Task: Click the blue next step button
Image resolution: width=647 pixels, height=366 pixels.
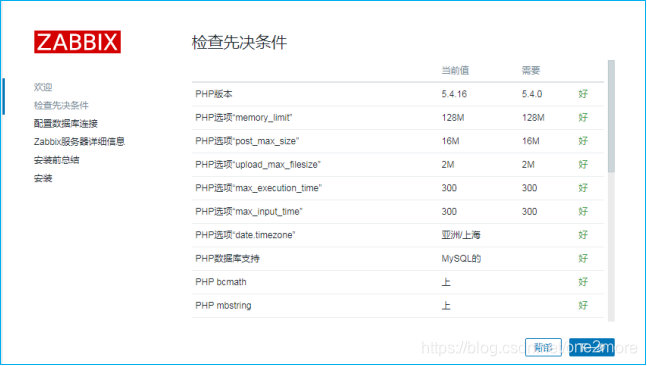Action: 591,347
